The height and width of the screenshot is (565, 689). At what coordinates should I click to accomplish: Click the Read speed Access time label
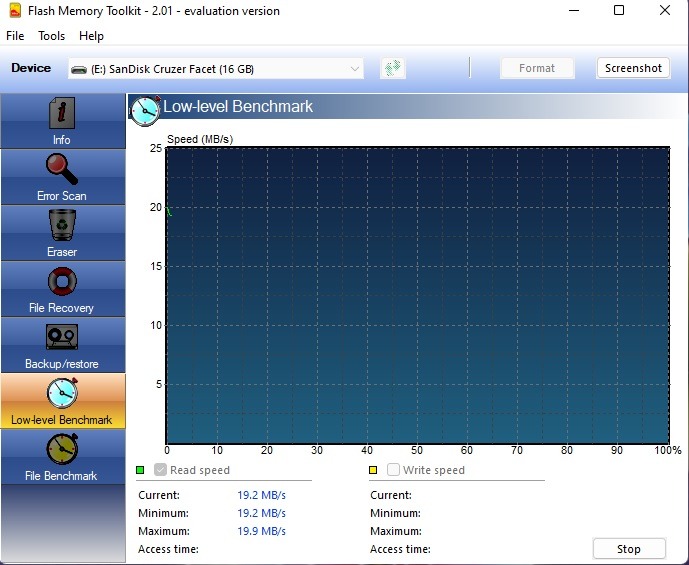click(x=168, y=549)
